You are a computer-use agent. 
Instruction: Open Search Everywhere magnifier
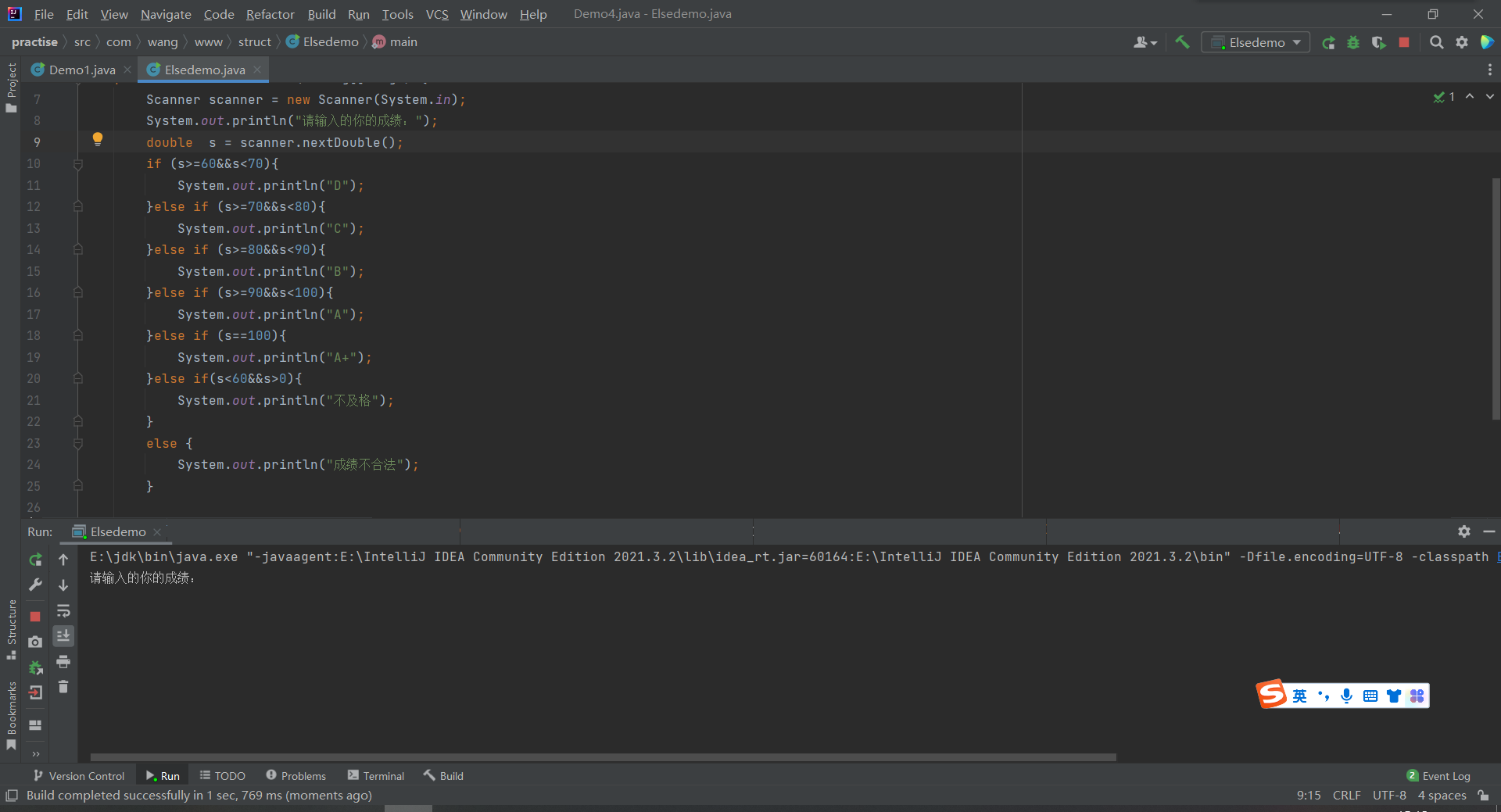(1436, 42)
